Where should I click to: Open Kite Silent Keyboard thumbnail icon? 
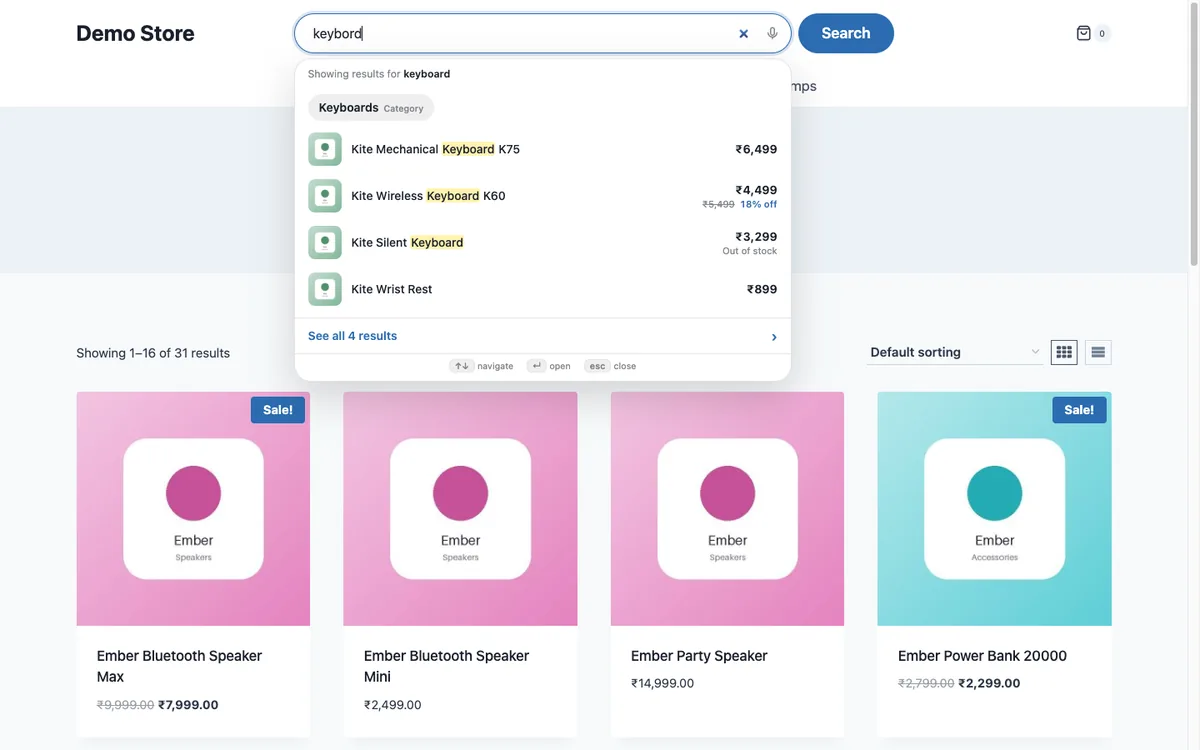point(325,242)
